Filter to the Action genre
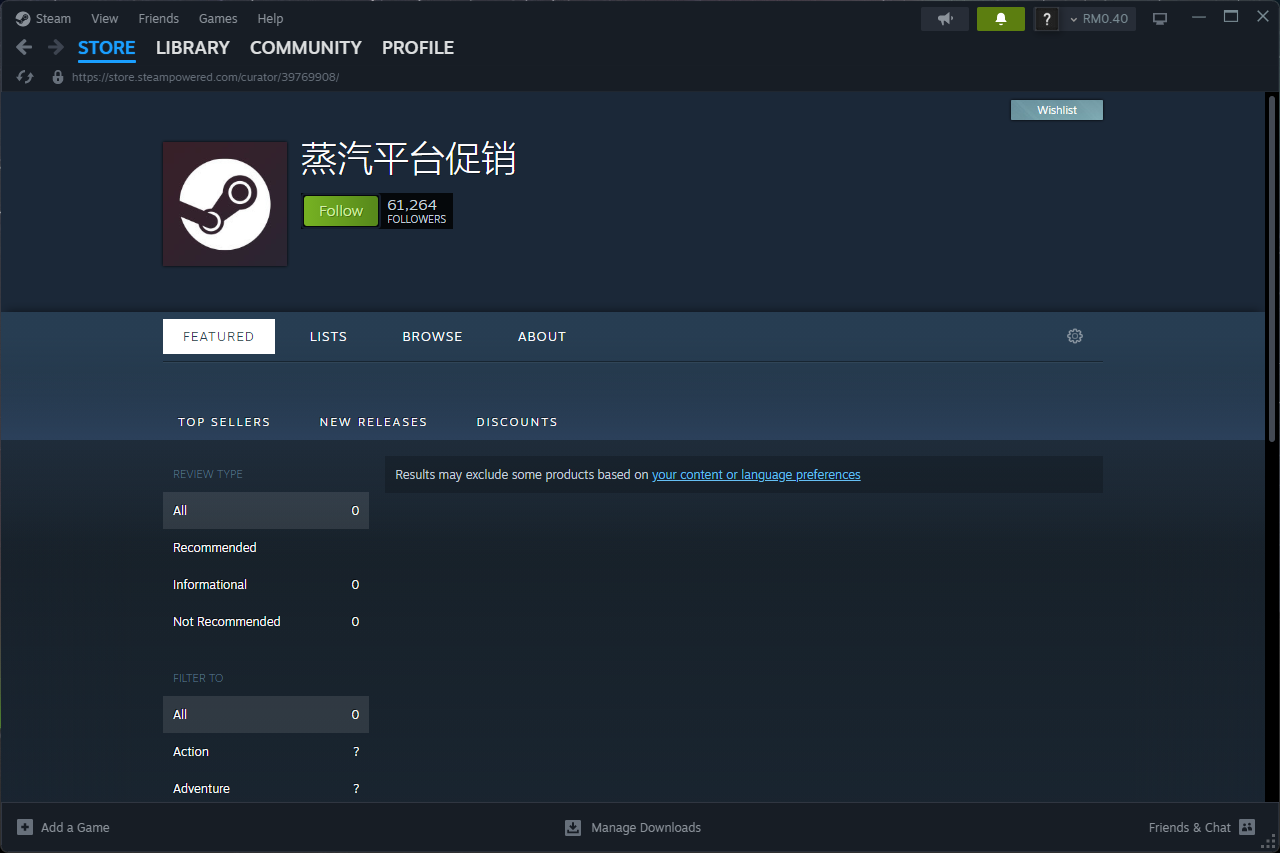Image resolution: width=1280 pixels, height=853 pixels. (x=266, y=751)
